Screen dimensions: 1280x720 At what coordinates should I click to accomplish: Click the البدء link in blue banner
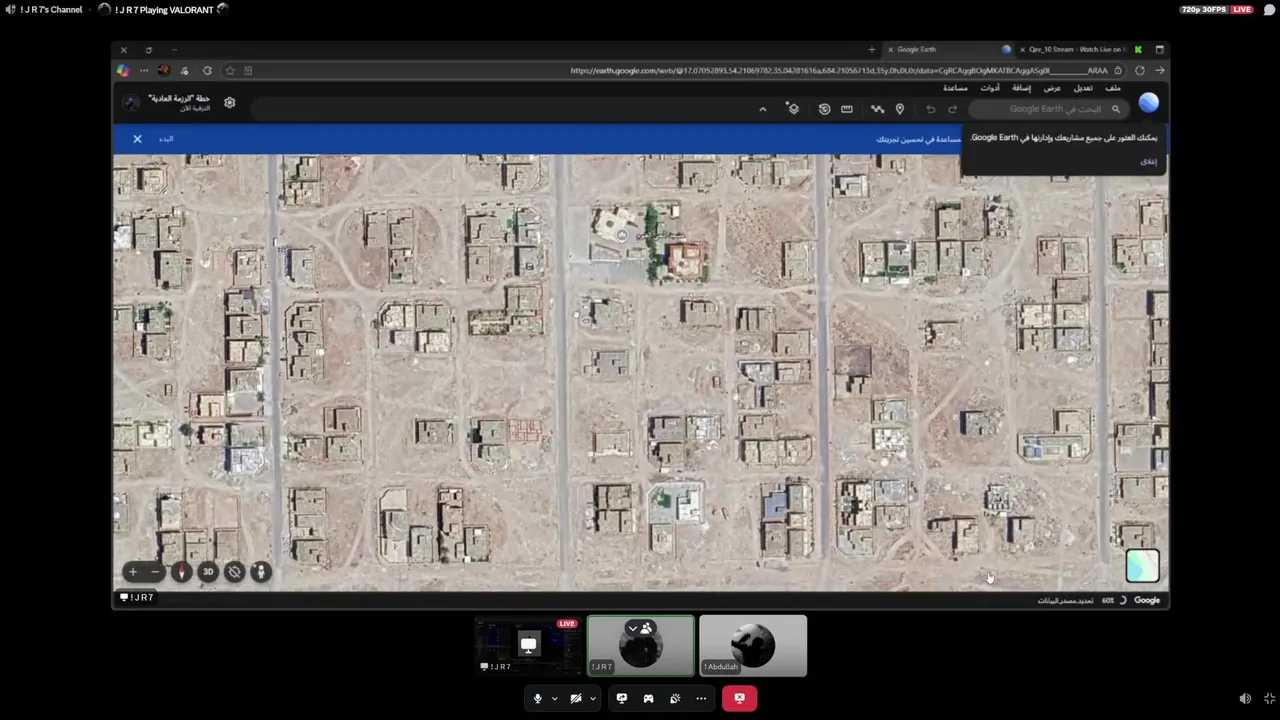[x=166, y=139]
